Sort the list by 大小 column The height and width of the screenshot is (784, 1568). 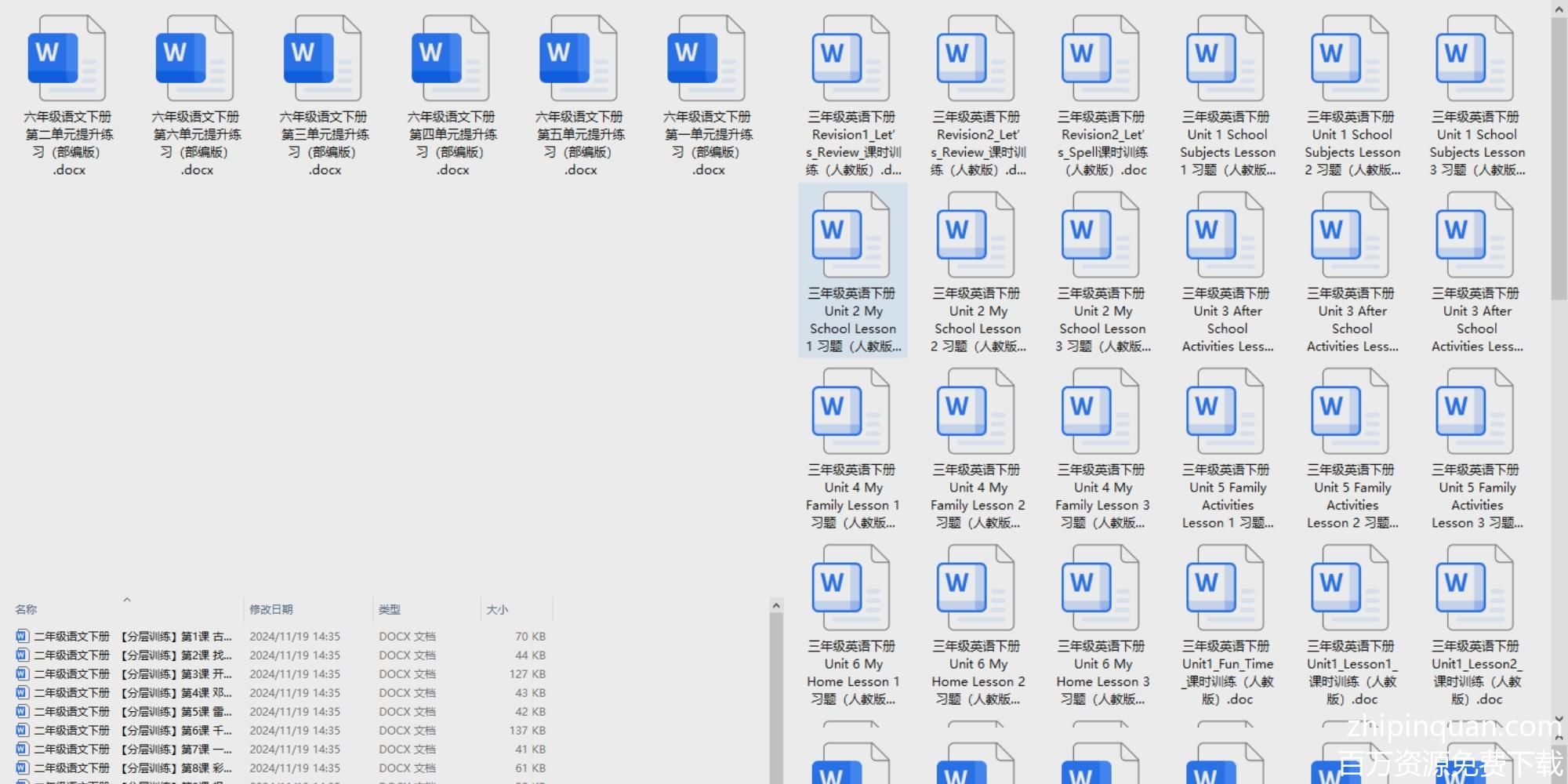[x=497, y=609]
